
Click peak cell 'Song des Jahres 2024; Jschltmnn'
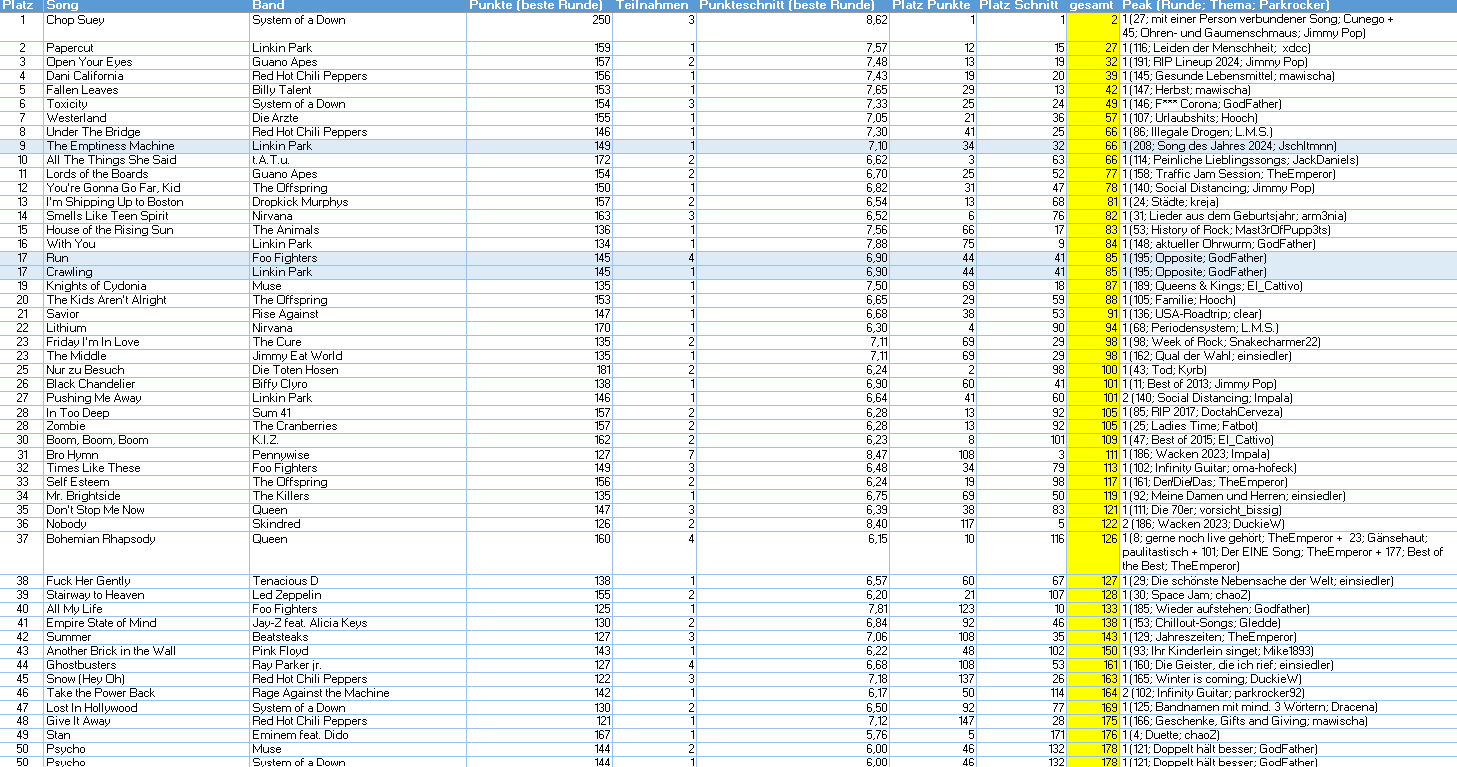click(x=1288, y=146)
